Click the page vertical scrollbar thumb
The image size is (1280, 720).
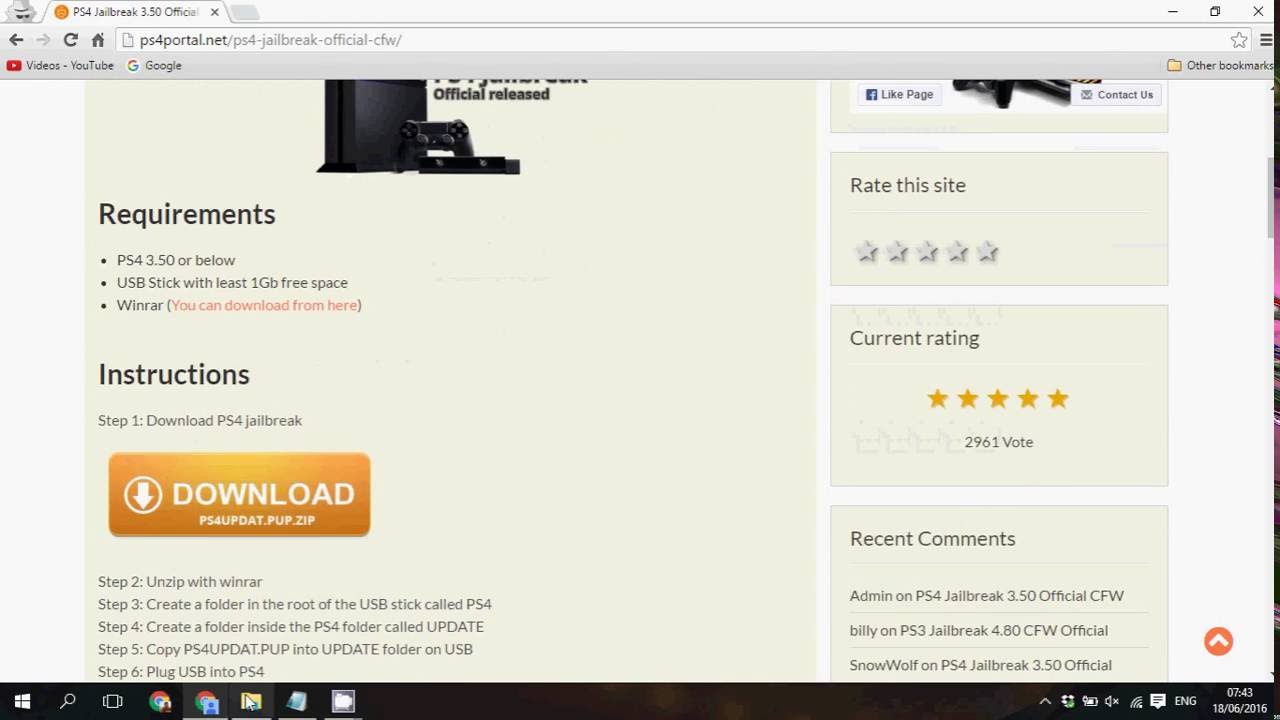pos(1273,197)
